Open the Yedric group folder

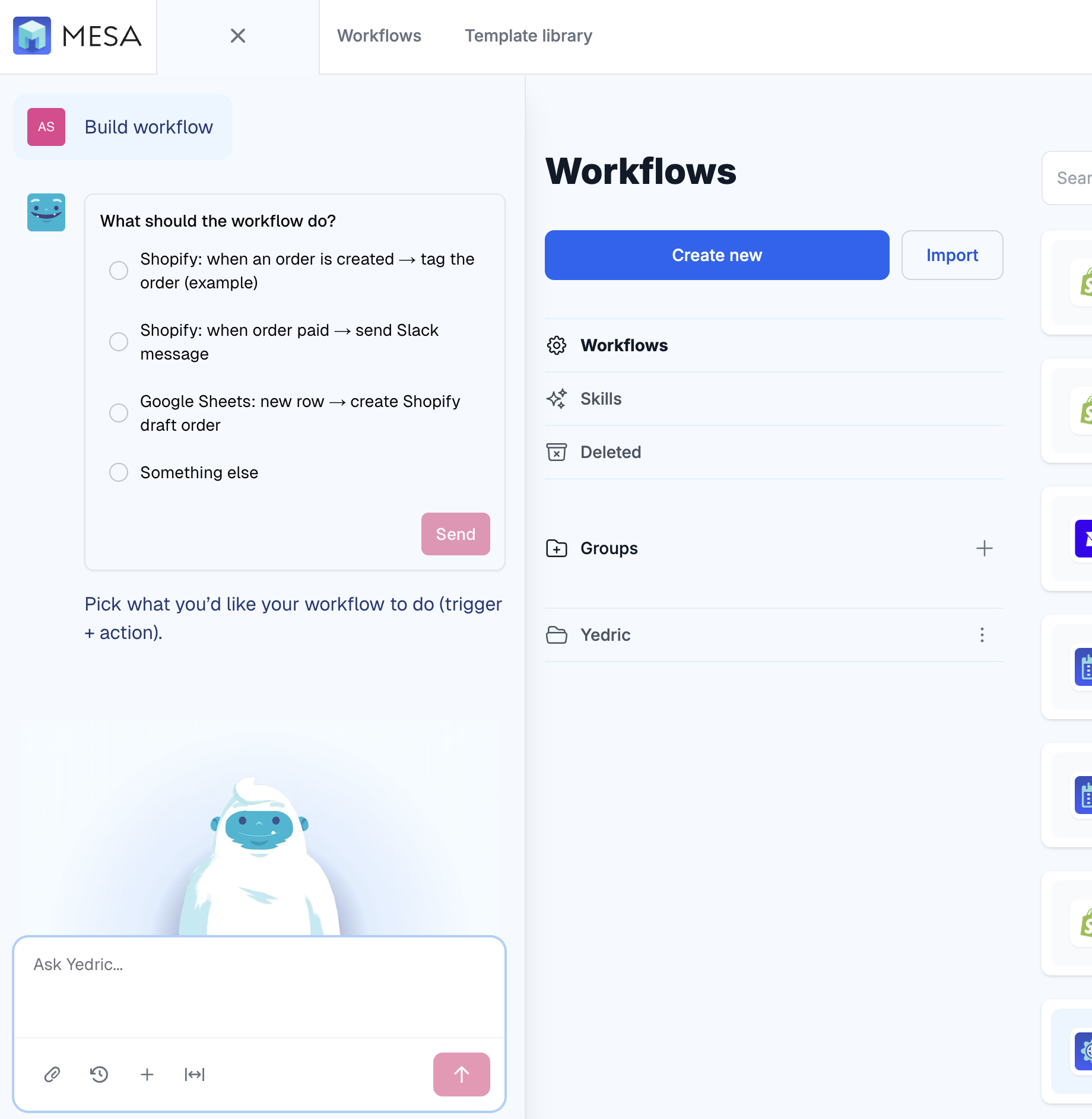pos(774,635)
